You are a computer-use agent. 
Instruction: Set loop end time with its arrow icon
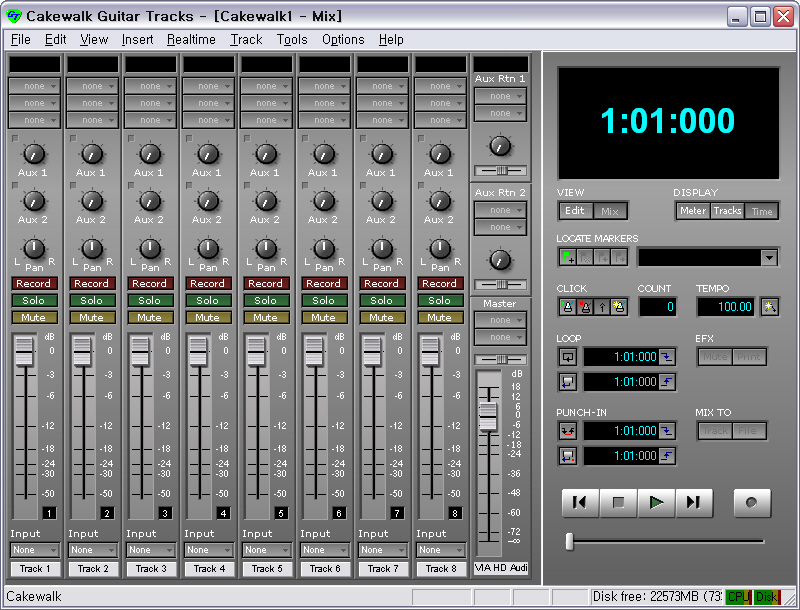(666, 382)
